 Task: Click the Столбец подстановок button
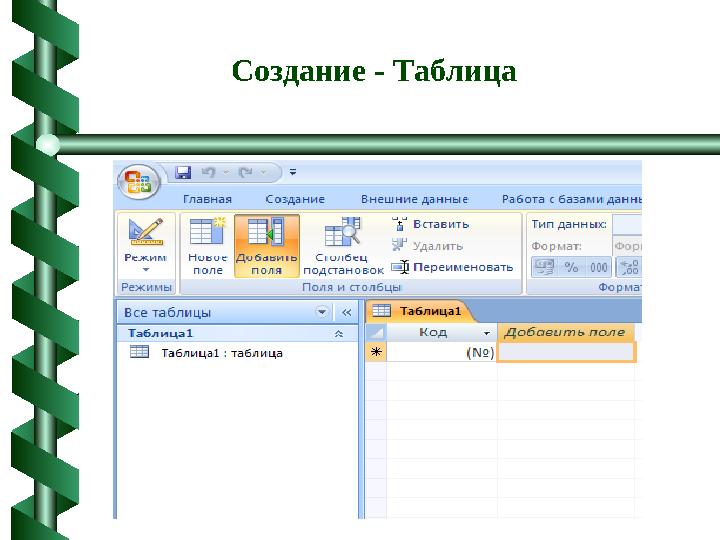[343, 246]
